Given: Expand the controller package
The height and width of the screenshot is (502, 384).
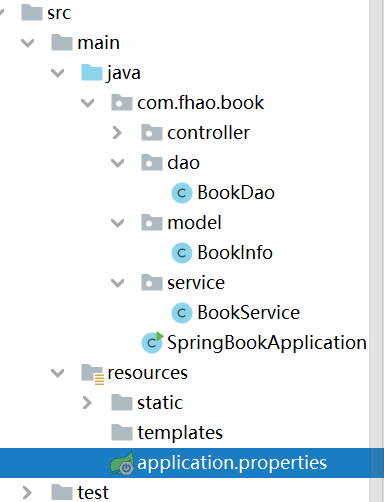Looking at the screenshot, I should pos(117,133).
